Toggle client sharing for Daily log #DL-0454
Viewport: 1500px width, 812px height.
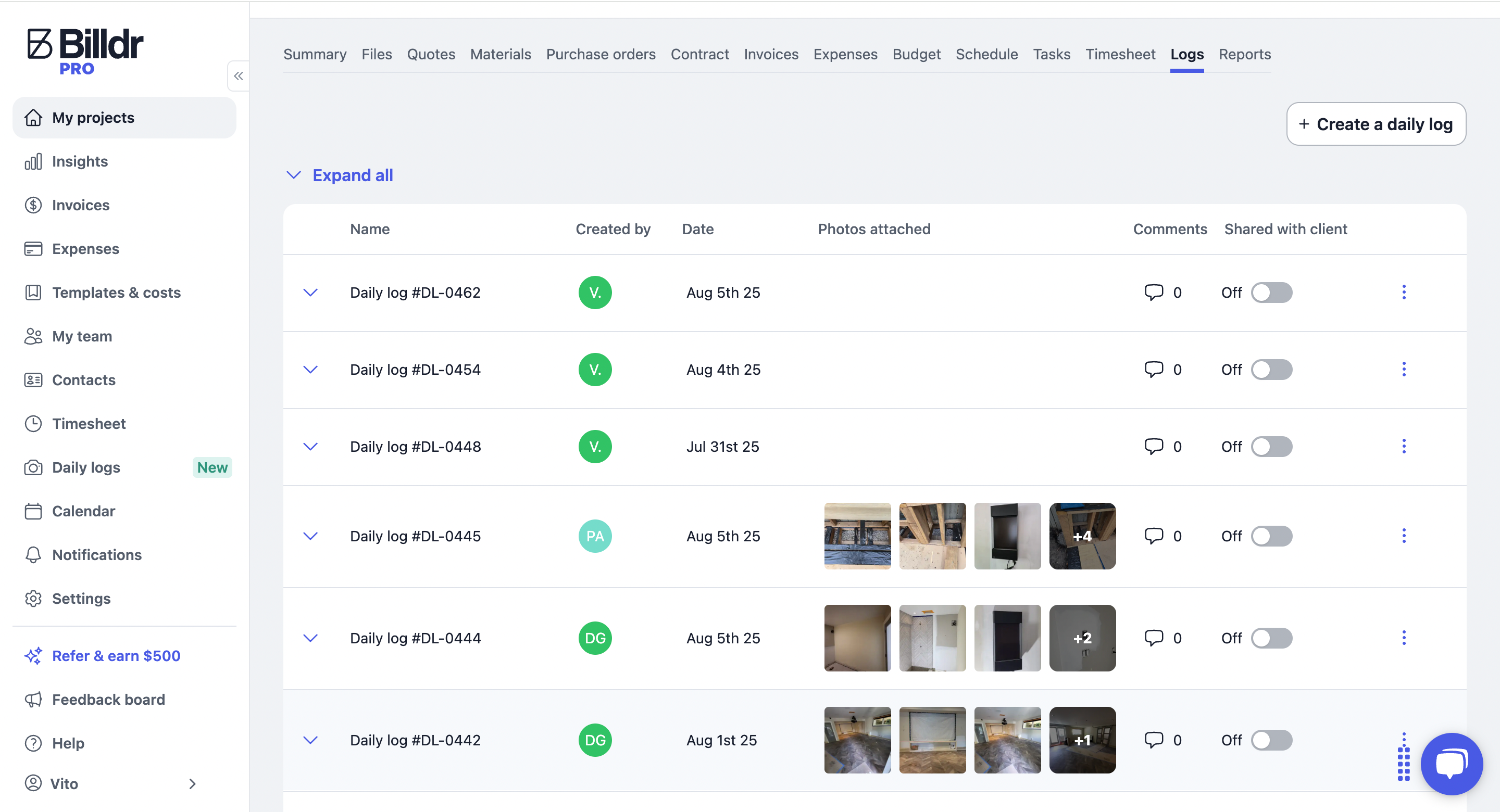(1272, 369)
